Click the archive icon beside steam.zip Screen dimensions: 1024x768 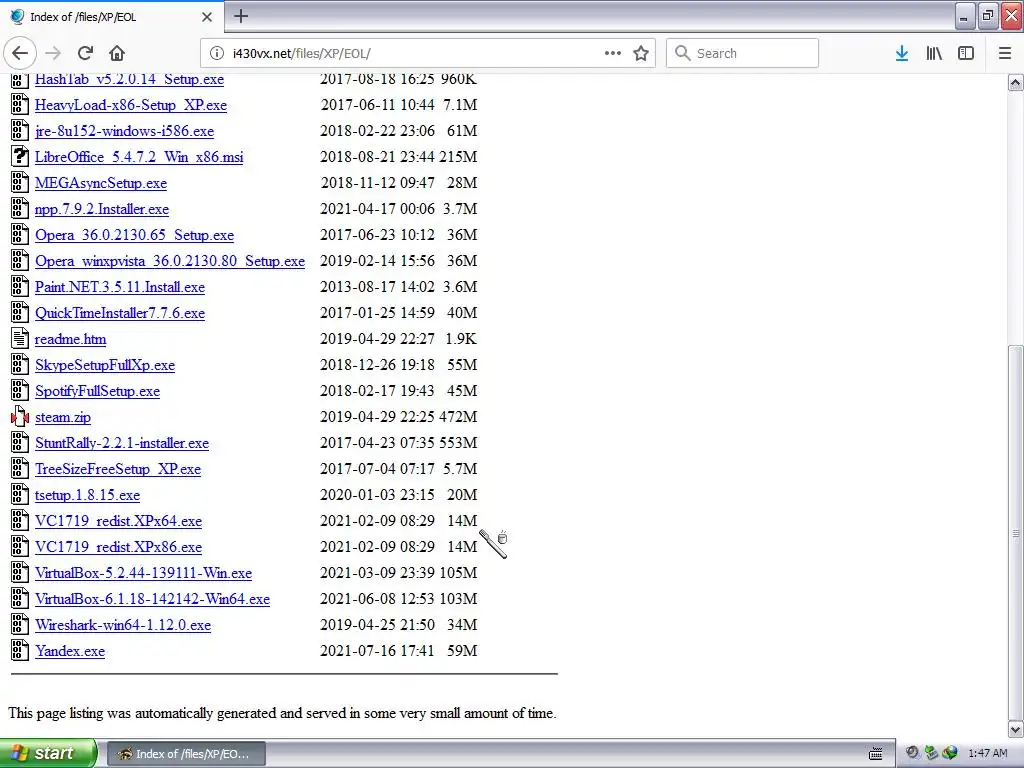point(20,416)
